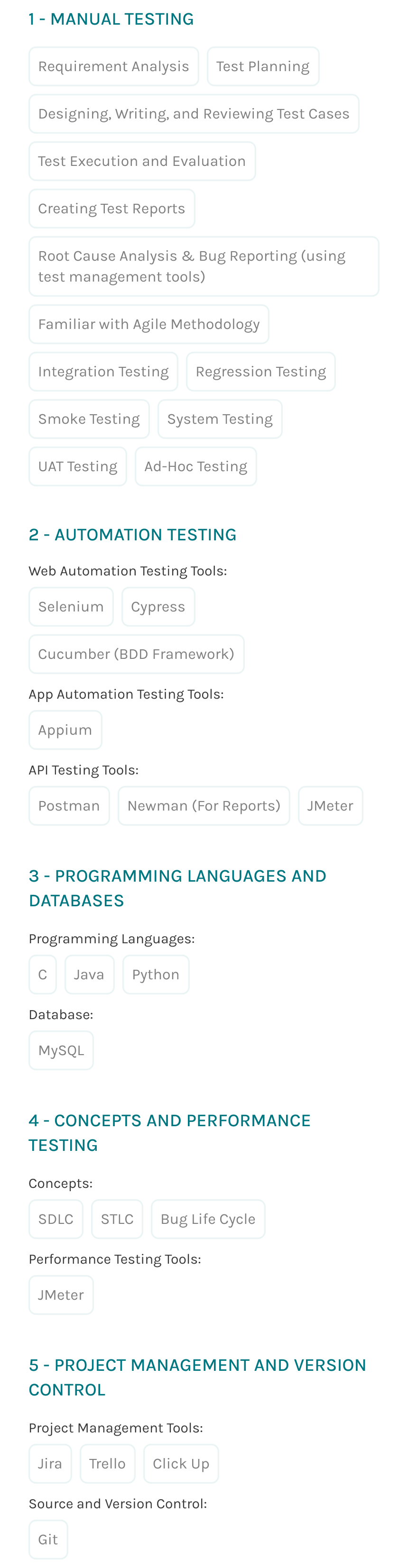408x1568 pixels.
Task: Select the Test Planning tag
Action: 262,66
